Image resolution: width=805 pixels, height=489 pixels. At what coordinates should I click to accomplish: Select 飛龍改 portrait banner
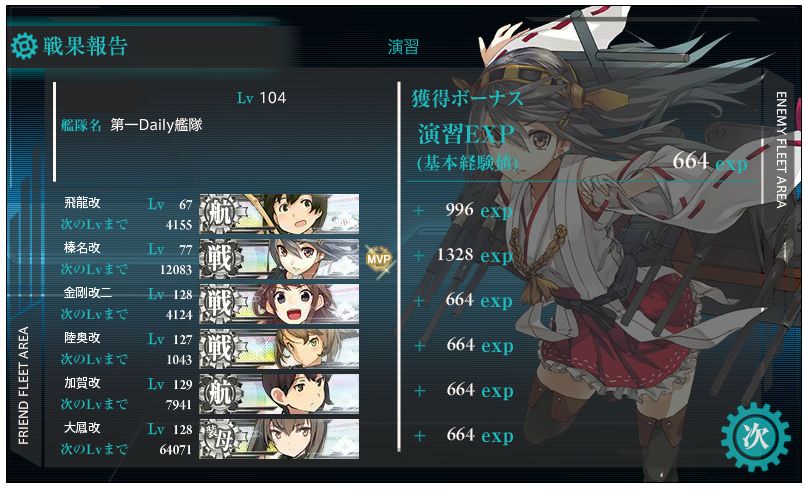pos(279,214)
